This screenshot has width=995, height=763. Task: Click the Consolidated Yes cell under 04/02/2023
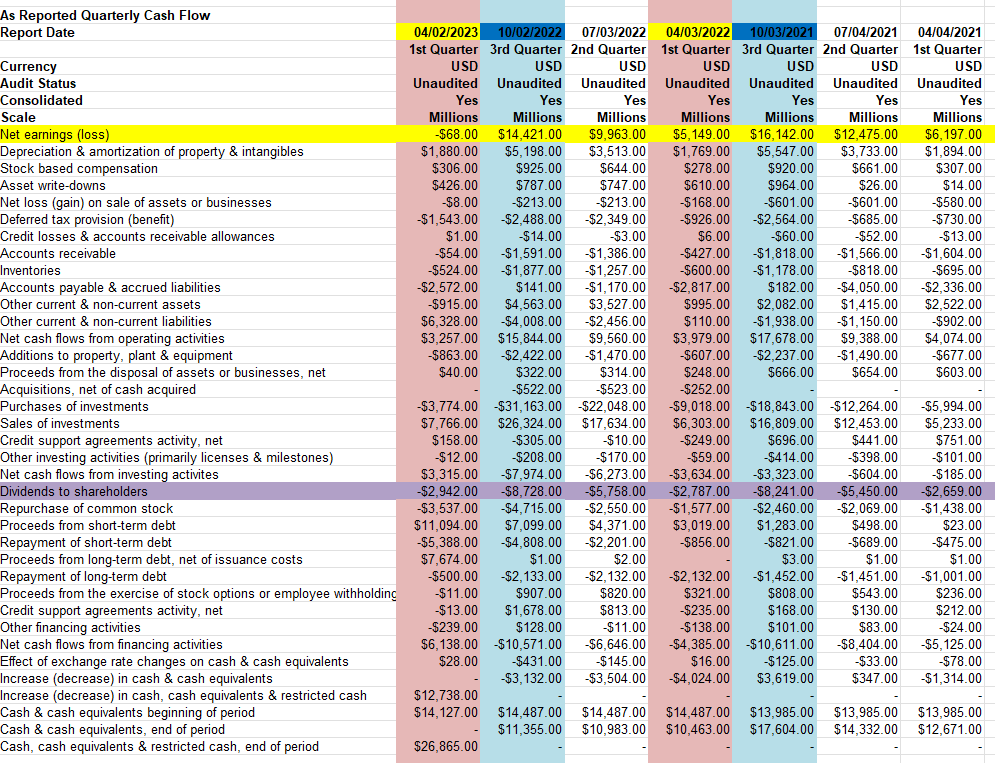click(466, 100)
